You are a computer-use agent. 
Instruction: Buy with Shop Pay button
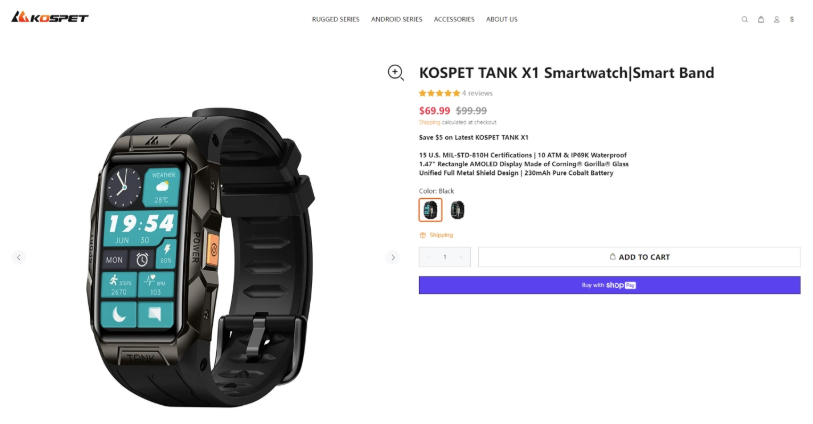tap(610, 285)
